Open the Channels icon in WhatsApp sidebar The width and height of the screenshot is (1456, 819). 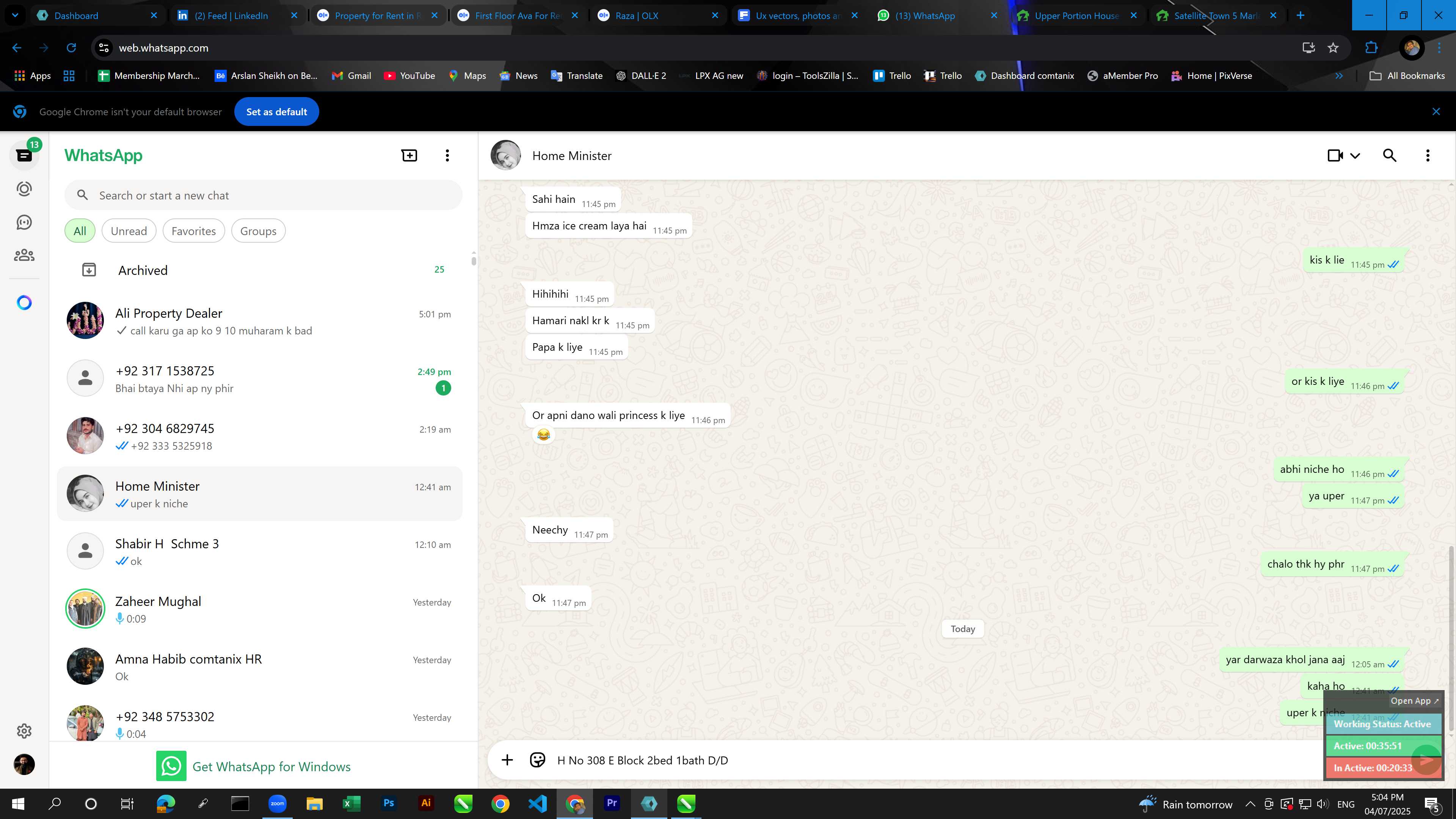coord(24,222)
